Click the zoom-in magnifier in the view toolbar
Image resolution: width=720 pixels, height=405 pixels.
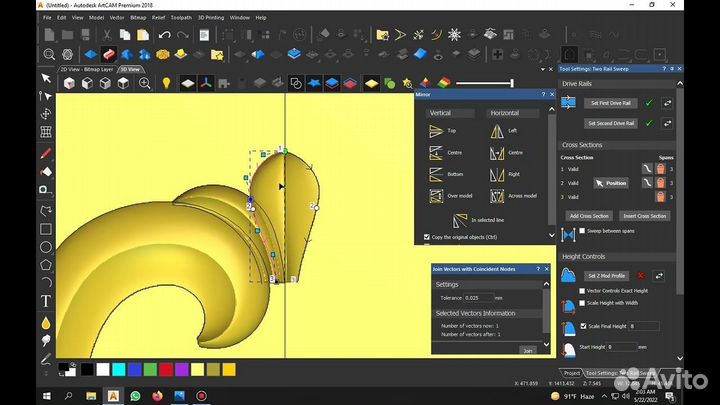pyautogui.click(x=146, y=83)
